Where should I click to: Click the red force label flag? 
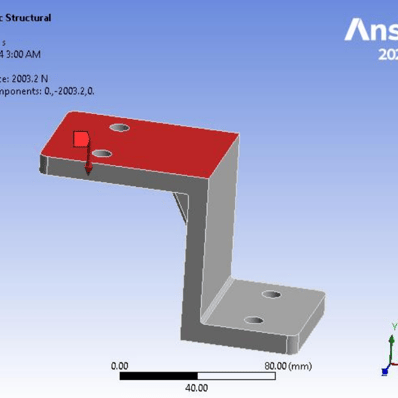[x=81, y=139]
